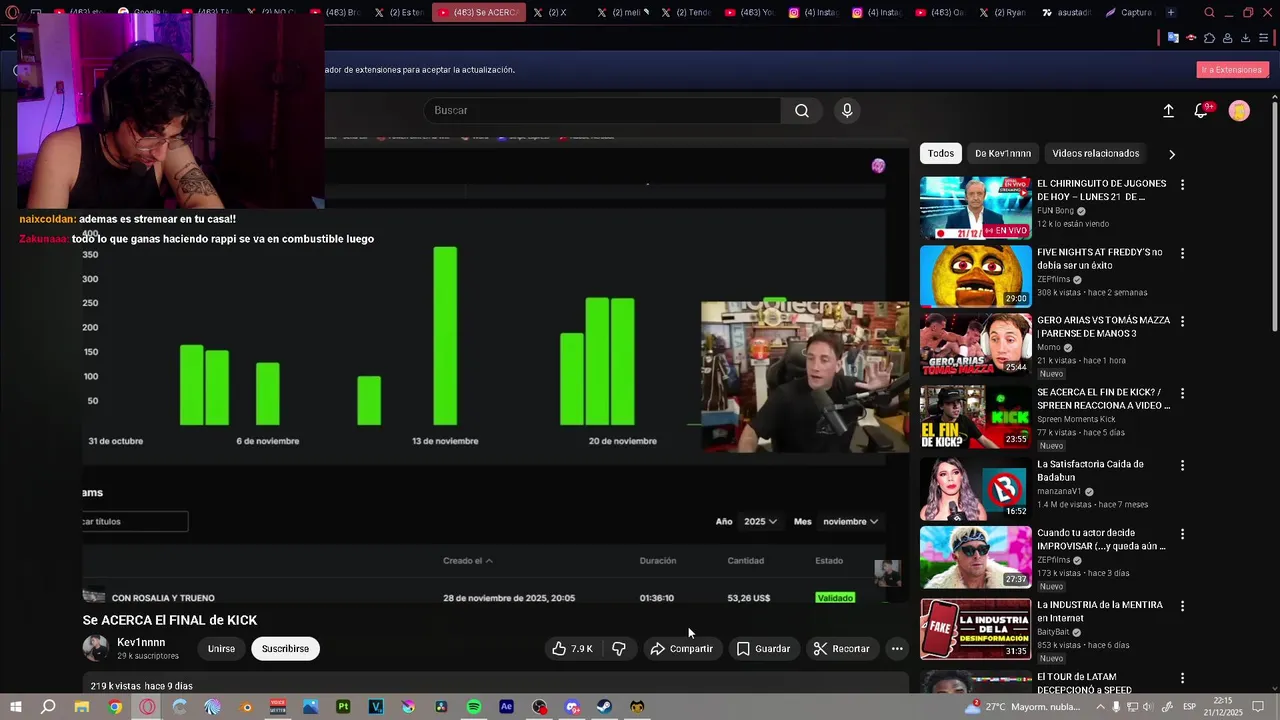The image size is (1280, 720).
Task: Click Ir a Extensiones button
Action: point(1232,70)
